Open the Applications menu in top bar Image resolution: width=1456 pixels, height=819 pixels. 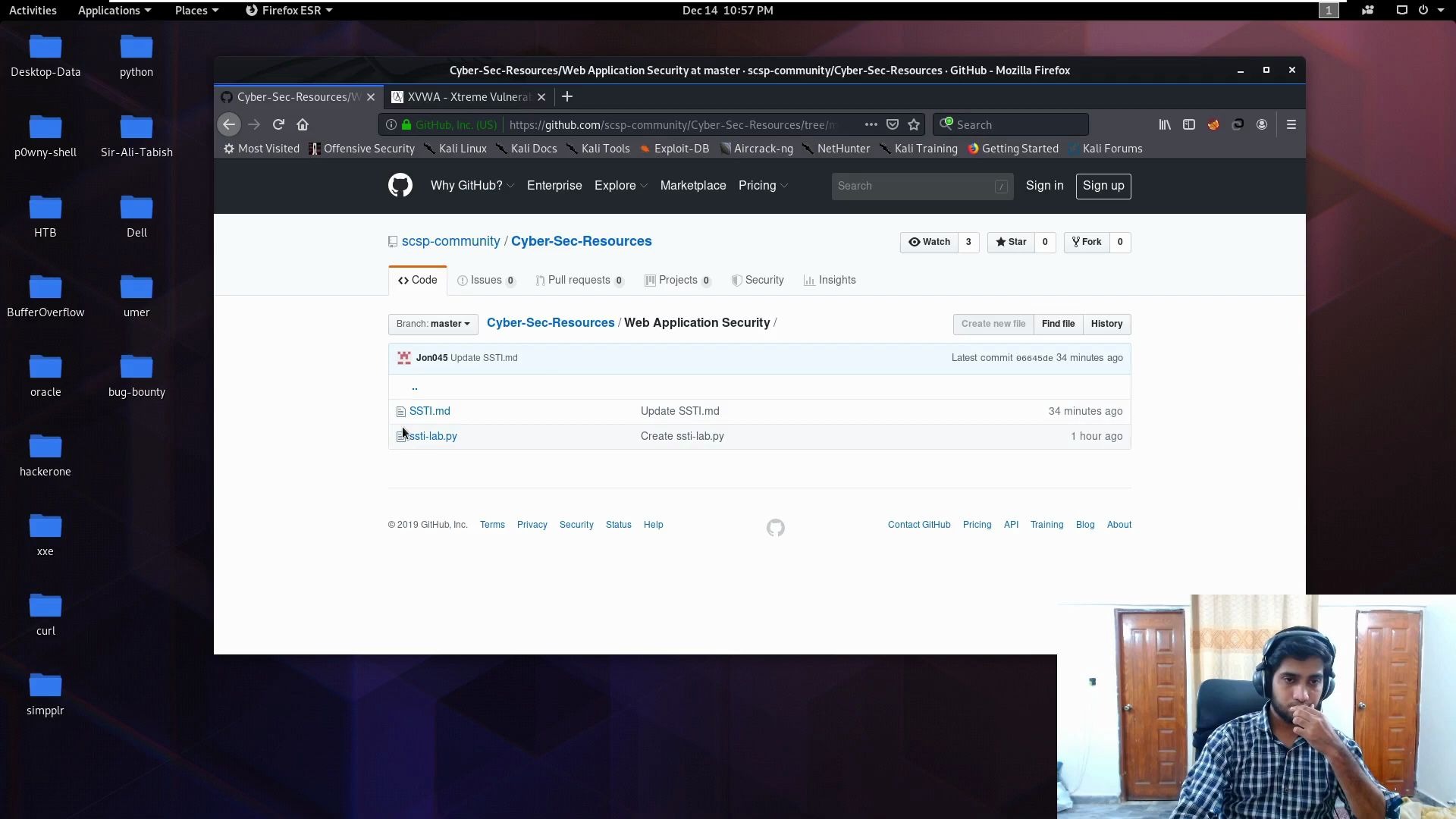[115, 11]
